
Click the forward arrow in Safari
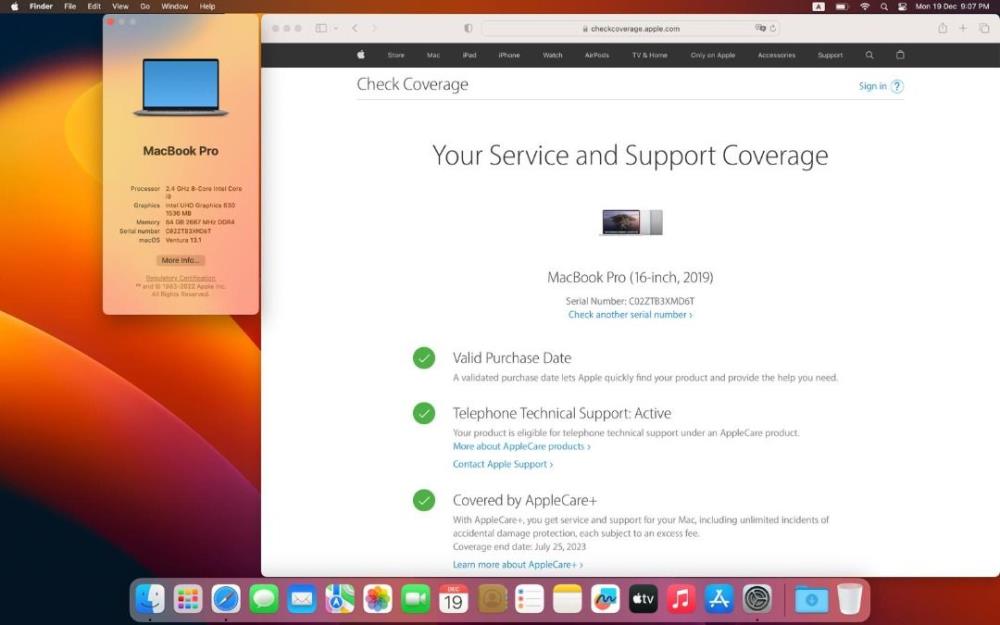click(x=374, y=28)
